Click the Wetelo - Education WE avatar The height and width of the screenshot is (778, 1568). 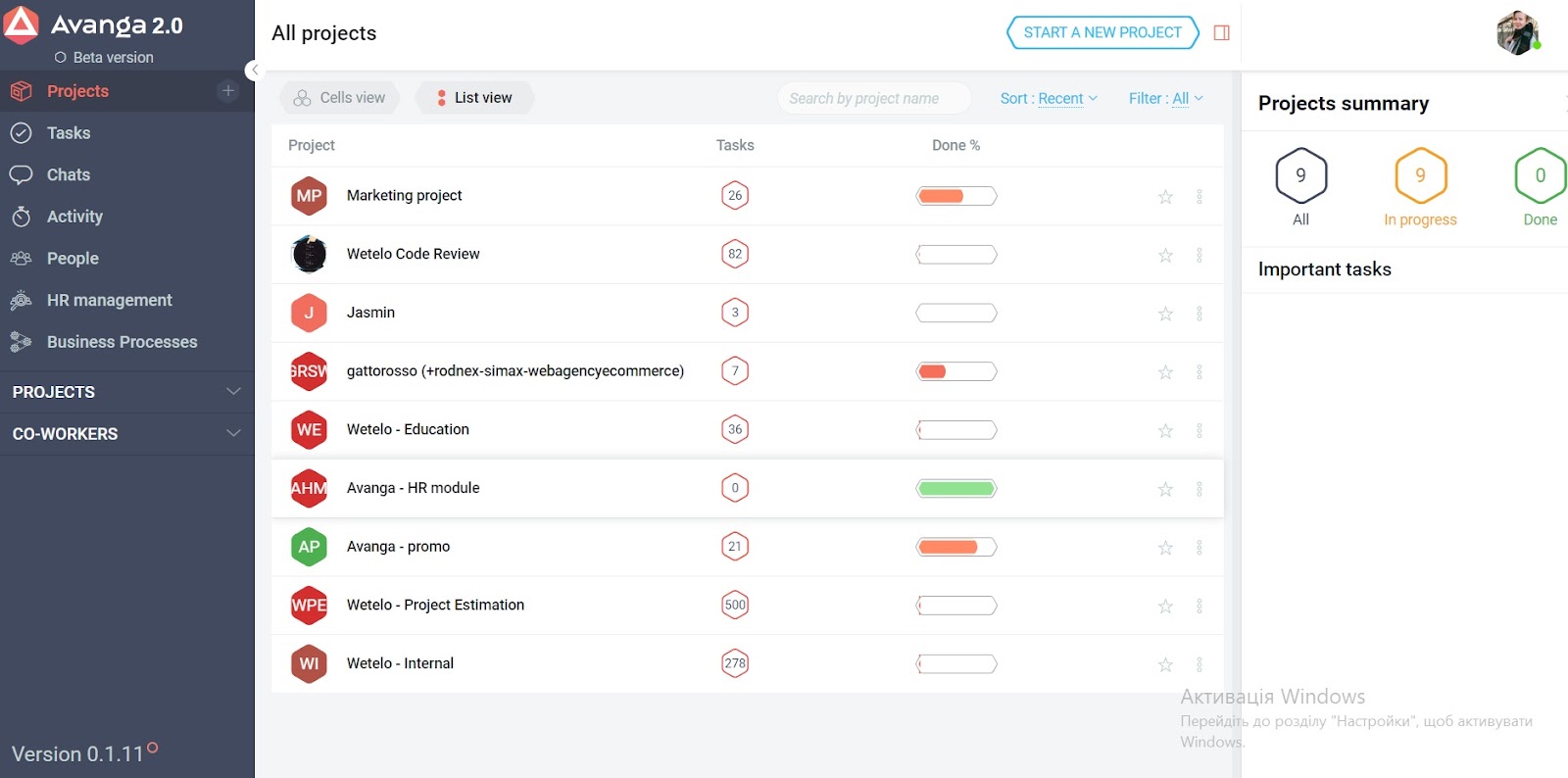309,430
